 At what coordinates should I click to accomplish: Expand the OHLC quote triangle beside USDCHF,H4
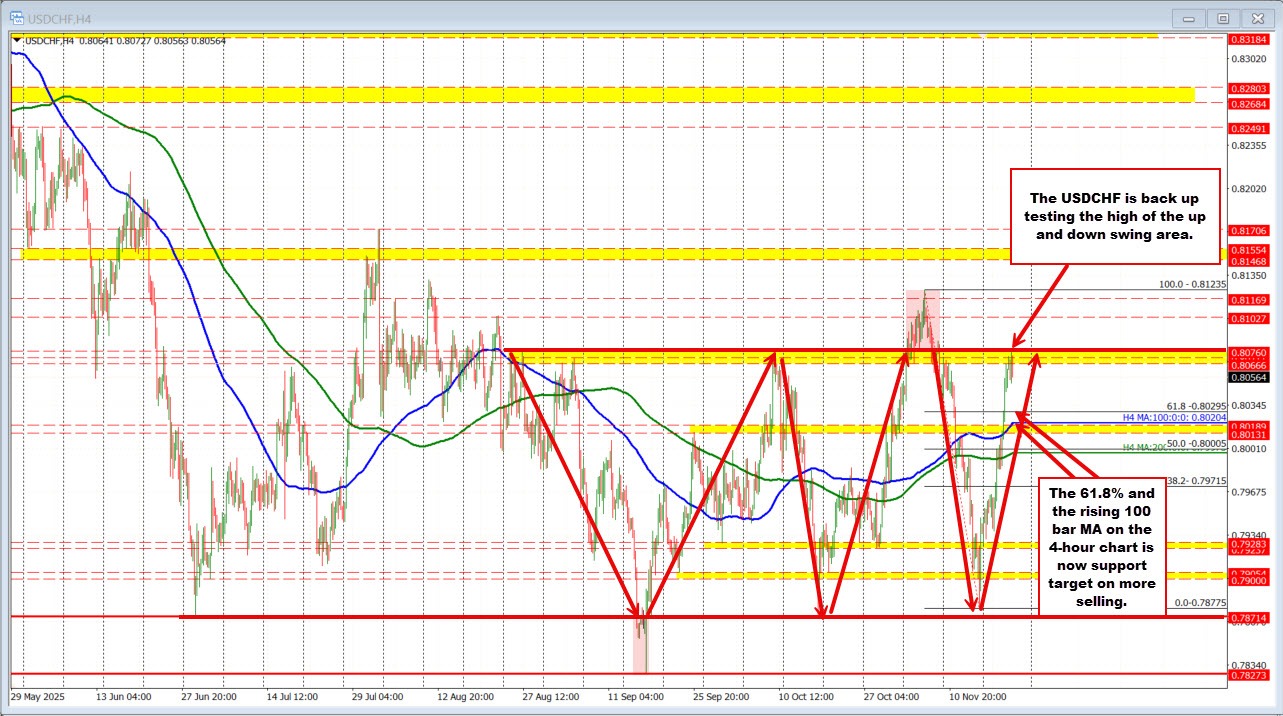15,42
